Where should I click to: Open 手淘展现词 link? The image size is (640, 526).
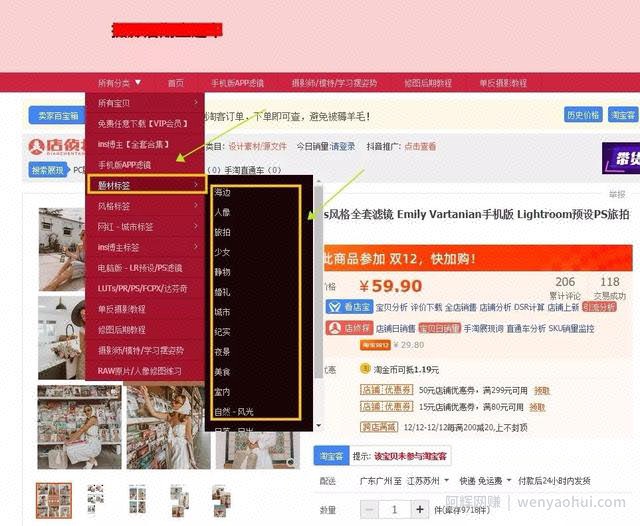pyautogui.click(x=483, y=328)
